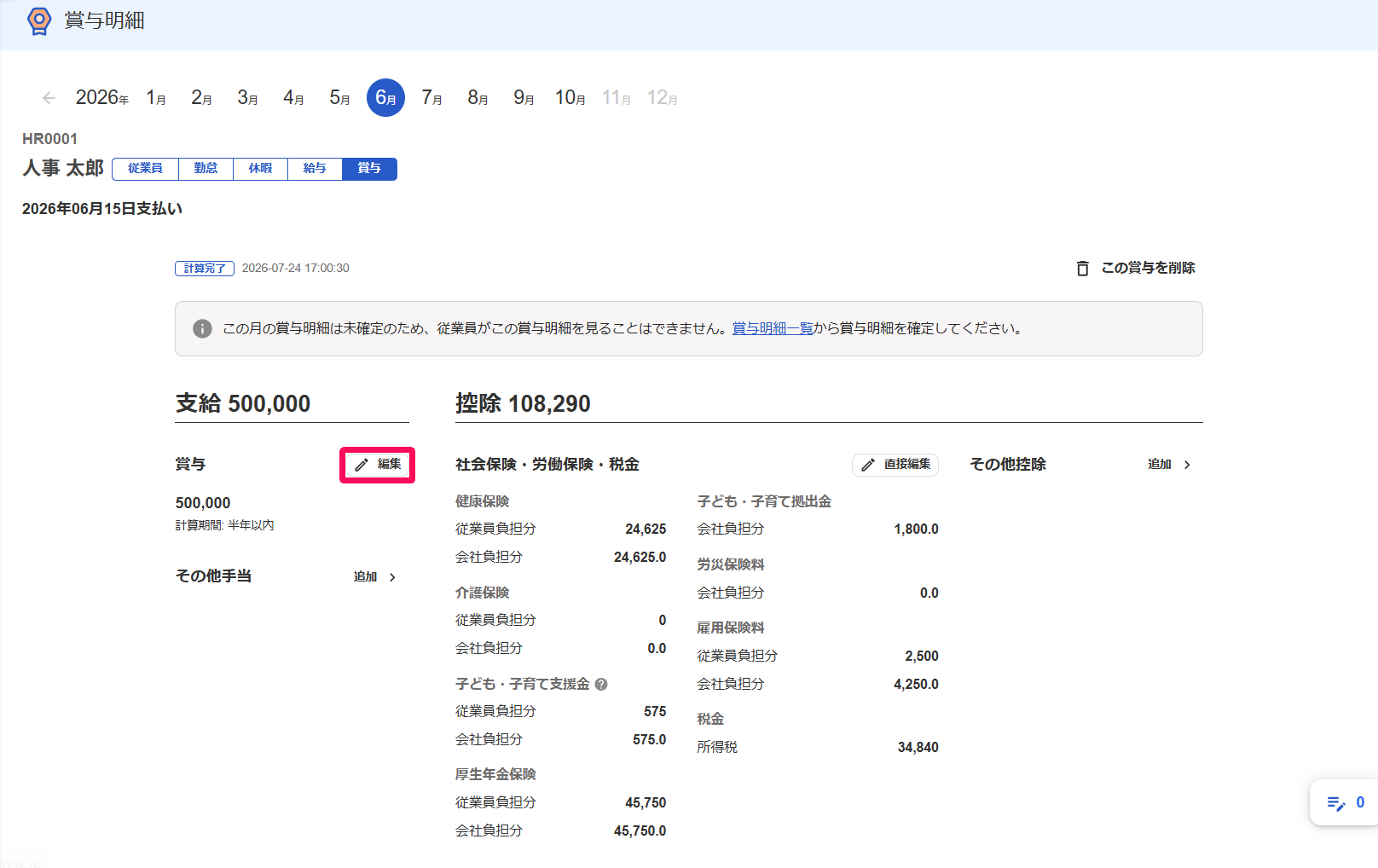Select 9月 in the month selector

524,98
